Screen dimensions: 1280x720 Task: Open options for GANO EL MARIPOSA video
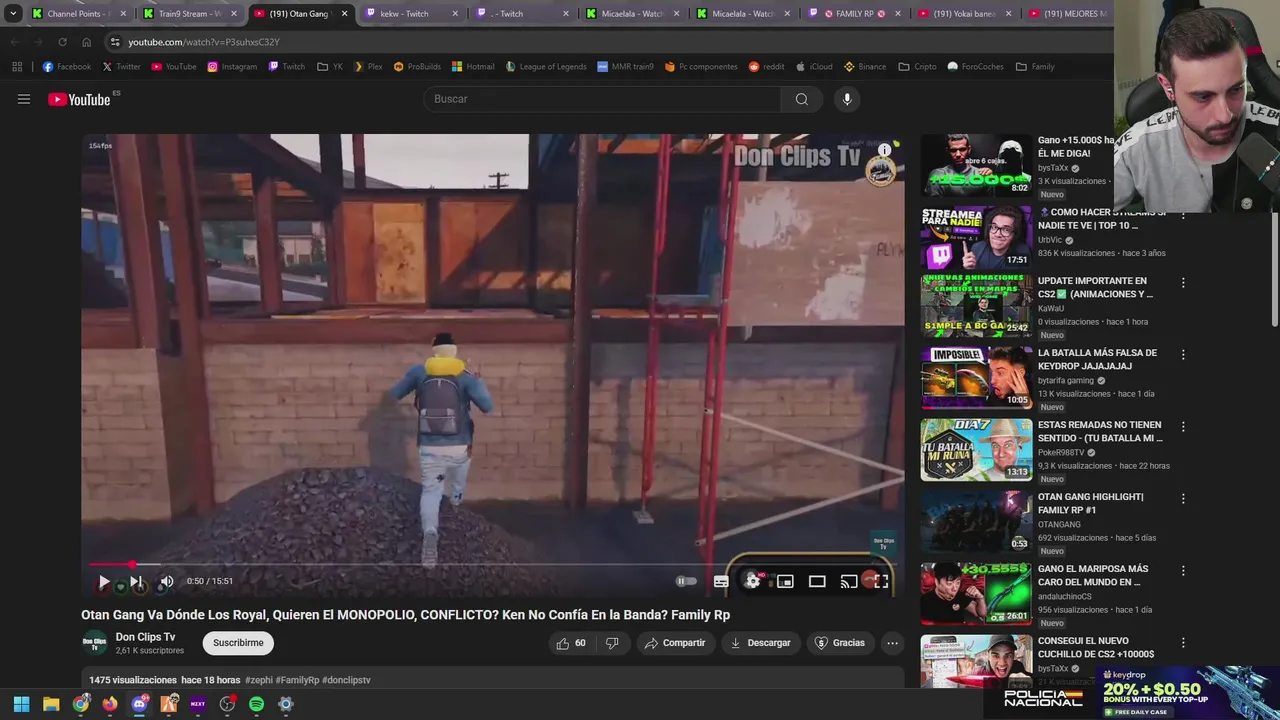tap(1183, 571)
